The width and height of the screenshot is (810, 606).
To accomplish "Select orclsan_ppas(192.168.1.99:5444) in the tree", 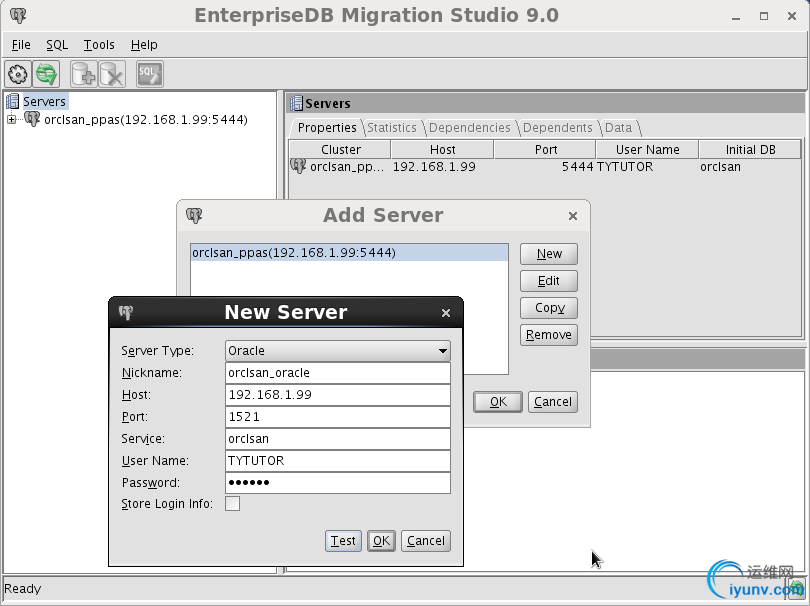I will [x=146, y=120].
